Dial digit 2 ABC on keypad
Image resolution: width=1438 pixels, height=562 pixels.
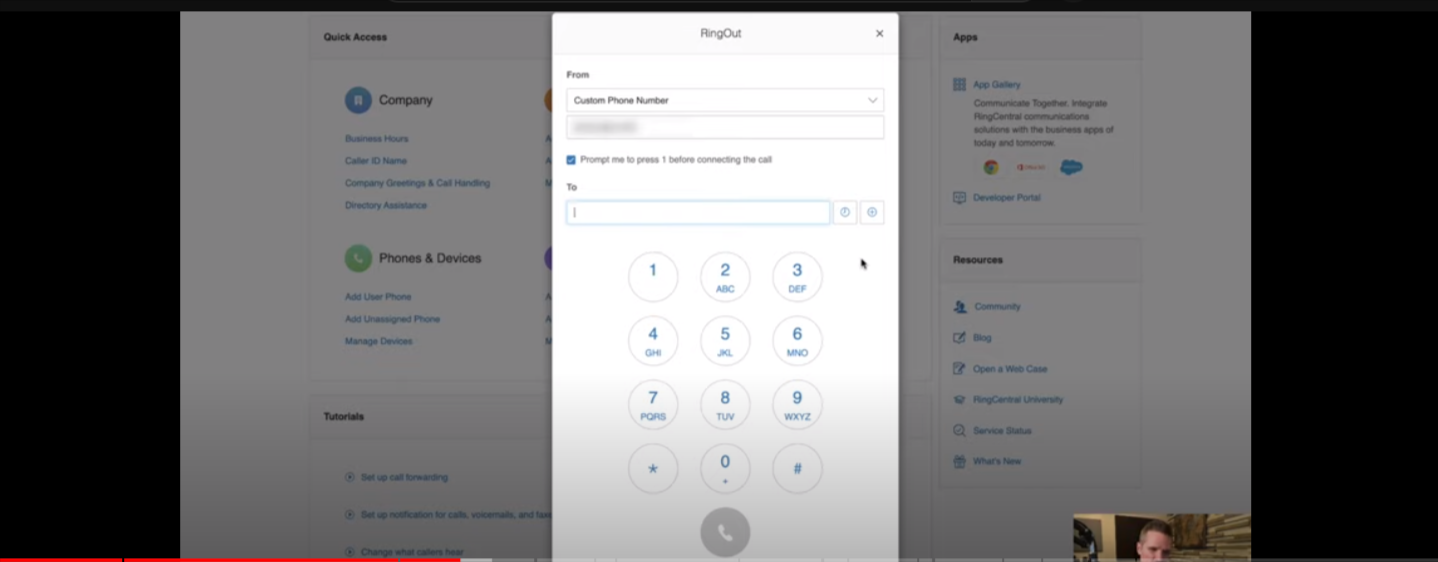click(x=725, y=277)
